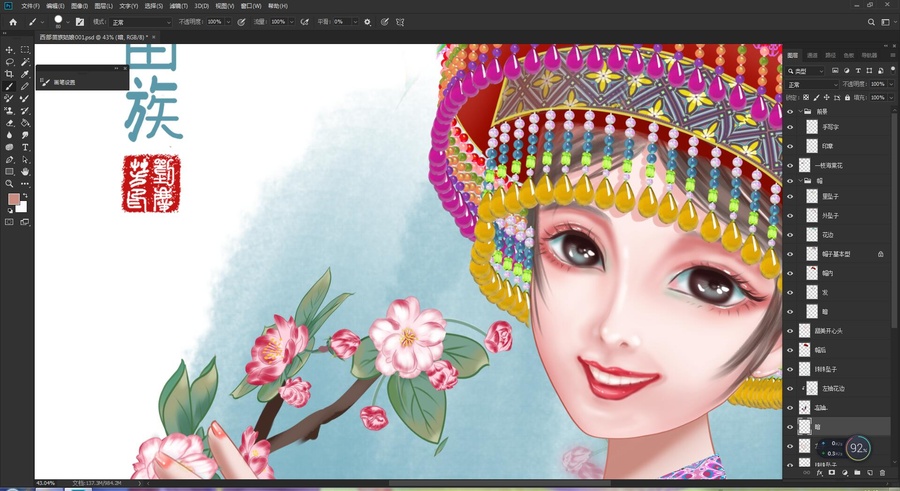The height and width of the screenshot is (491, 900).
Task: Select the Pen tool
Action: click(x=9, y=160)
